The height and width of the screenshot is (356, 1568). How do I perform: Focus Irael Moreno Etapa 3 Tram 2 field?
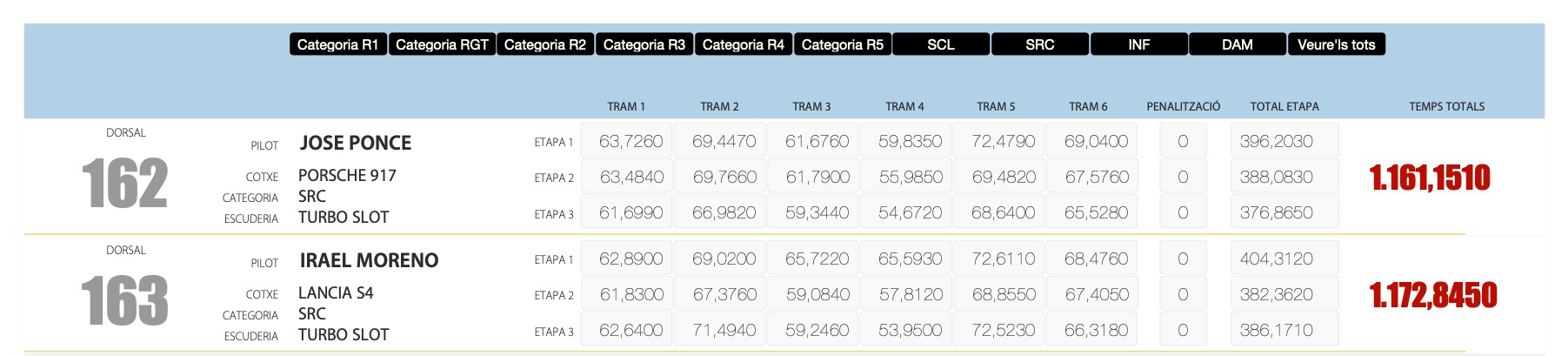[x=724, y=330]
